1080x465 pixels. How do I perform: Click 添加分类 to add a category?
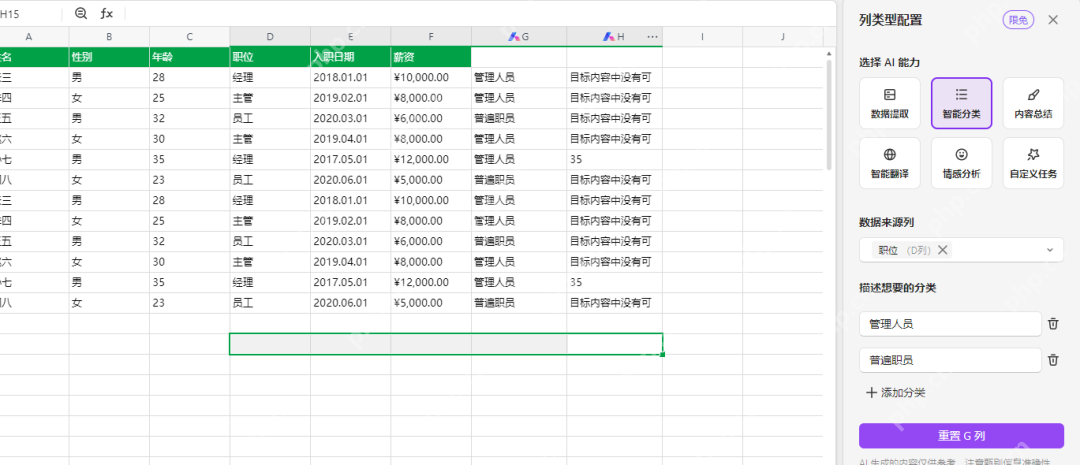[895, 393]
